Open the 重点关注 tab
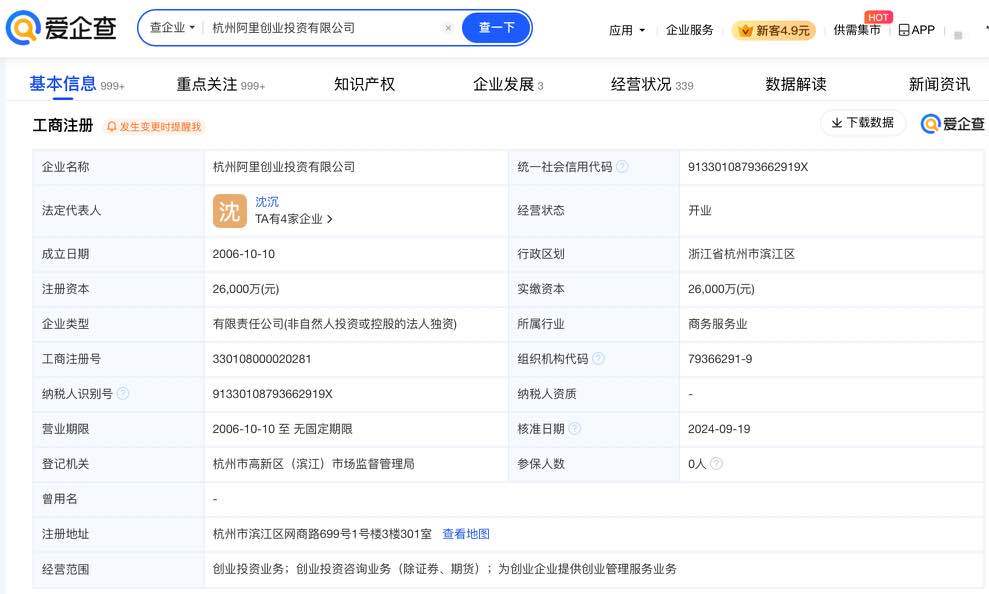This screenshot has width=989, height=594. [221, 84]
